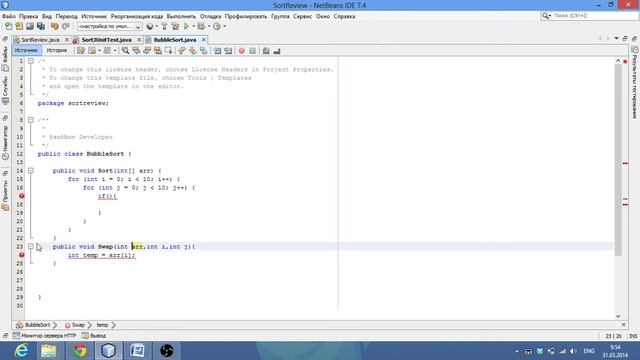Viewport: 640px width, 360px height.
Task: Open dropdown arrow next to globe icon
Action: (x=157, y=27)
